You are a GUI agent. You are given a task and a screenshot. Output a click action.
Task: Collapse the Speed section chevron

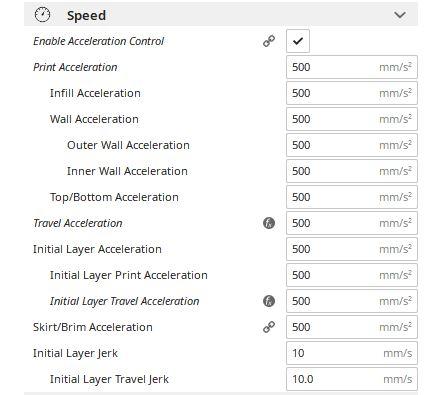(x=400, y=15)
